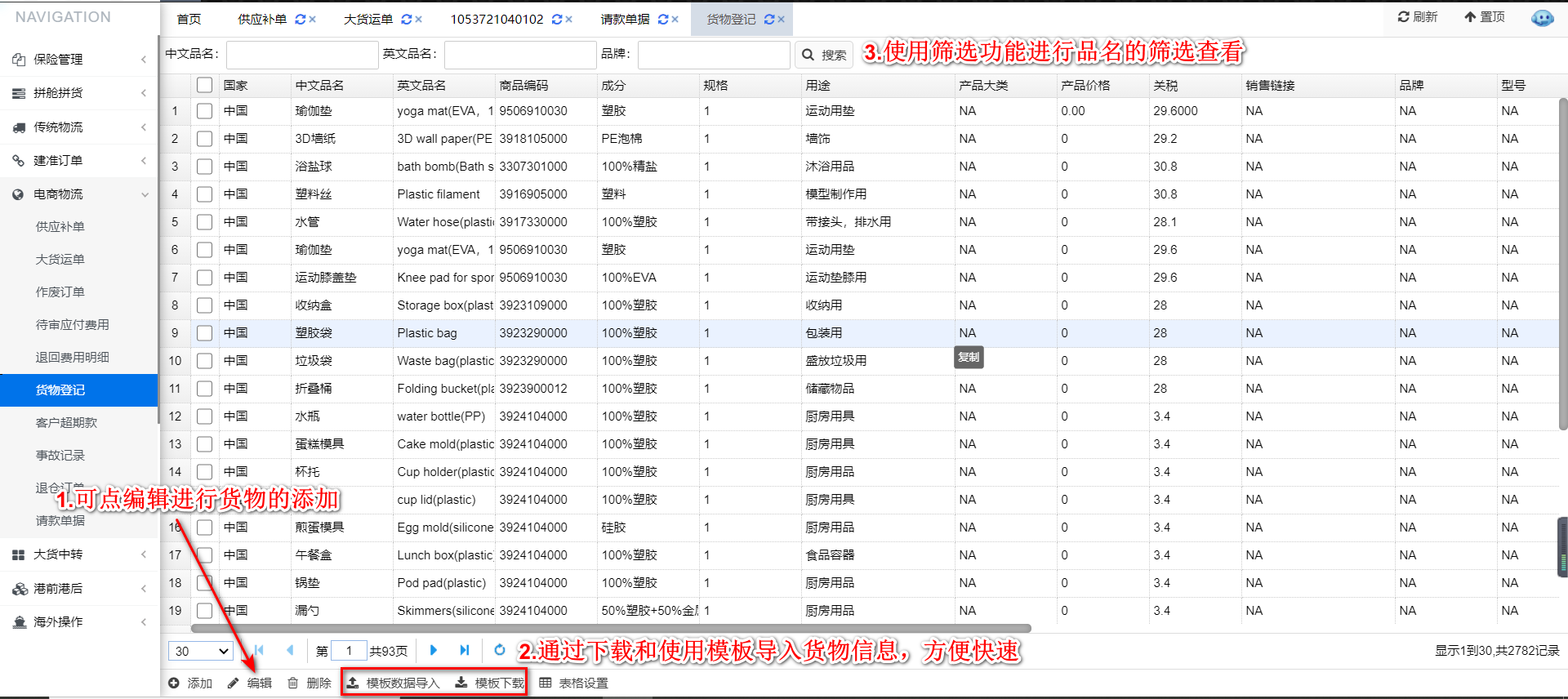This screenshot has width=1568, height=699.
Task: Click the 搜索 search button
Action: click(x=824, y=55)
